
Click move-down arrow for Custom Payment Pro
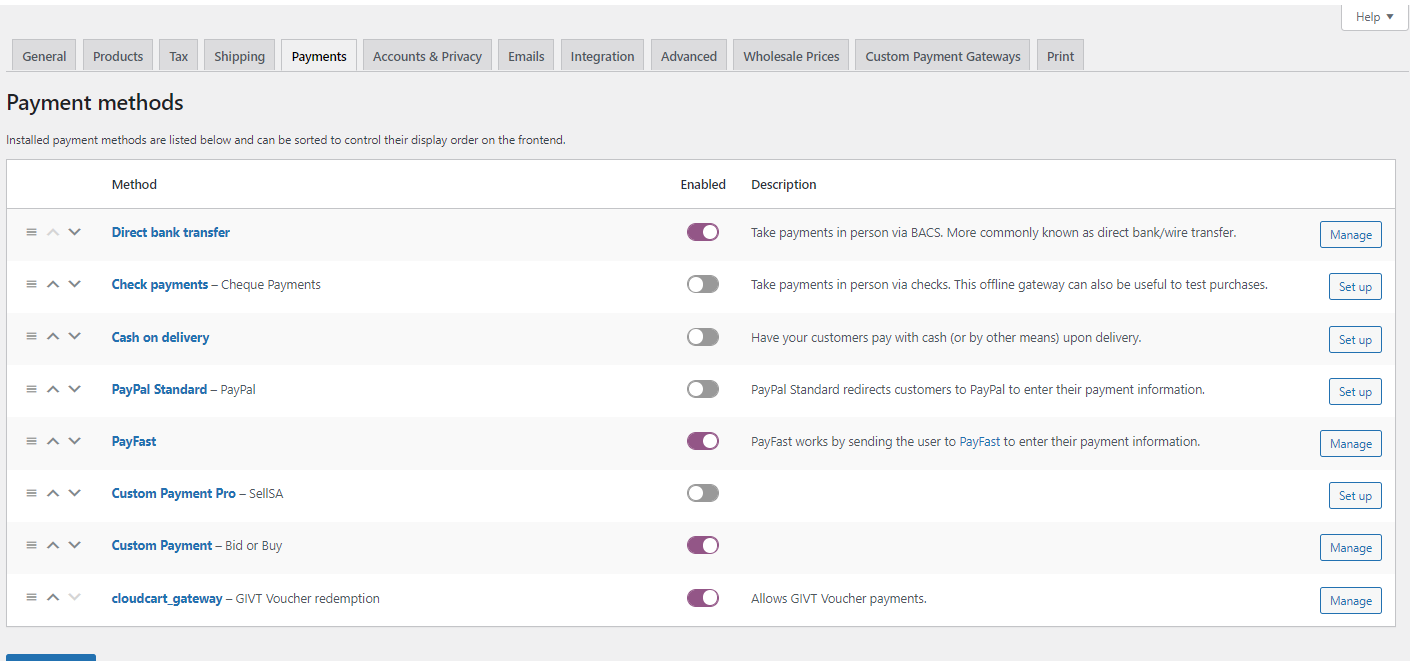(x=74, y=492)
